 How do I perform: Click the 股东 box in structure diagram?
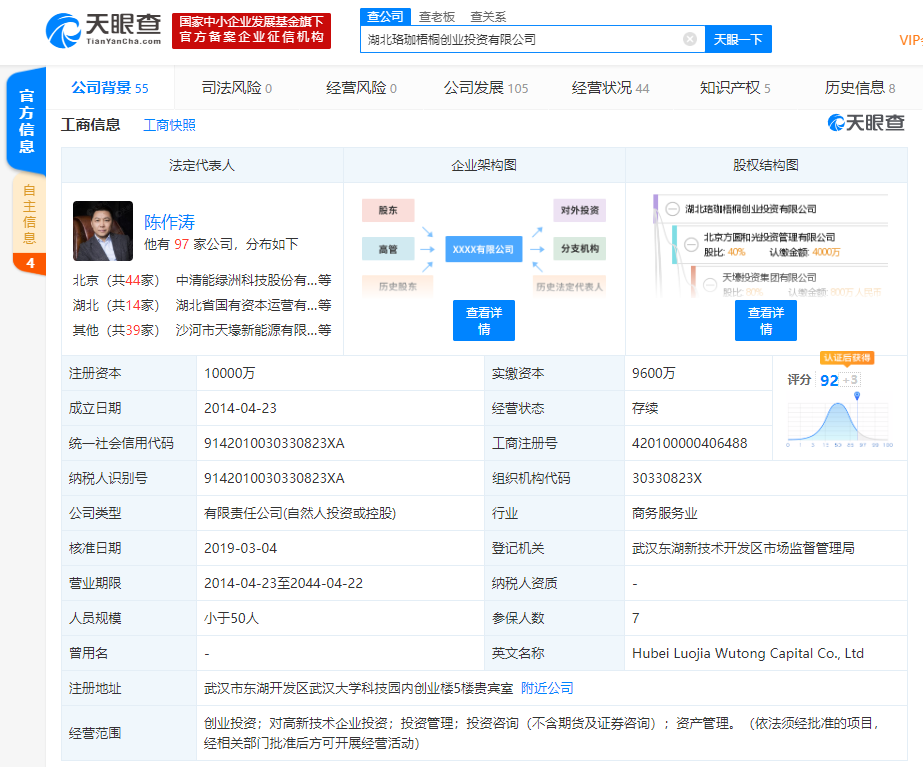[x=388, y=210]
